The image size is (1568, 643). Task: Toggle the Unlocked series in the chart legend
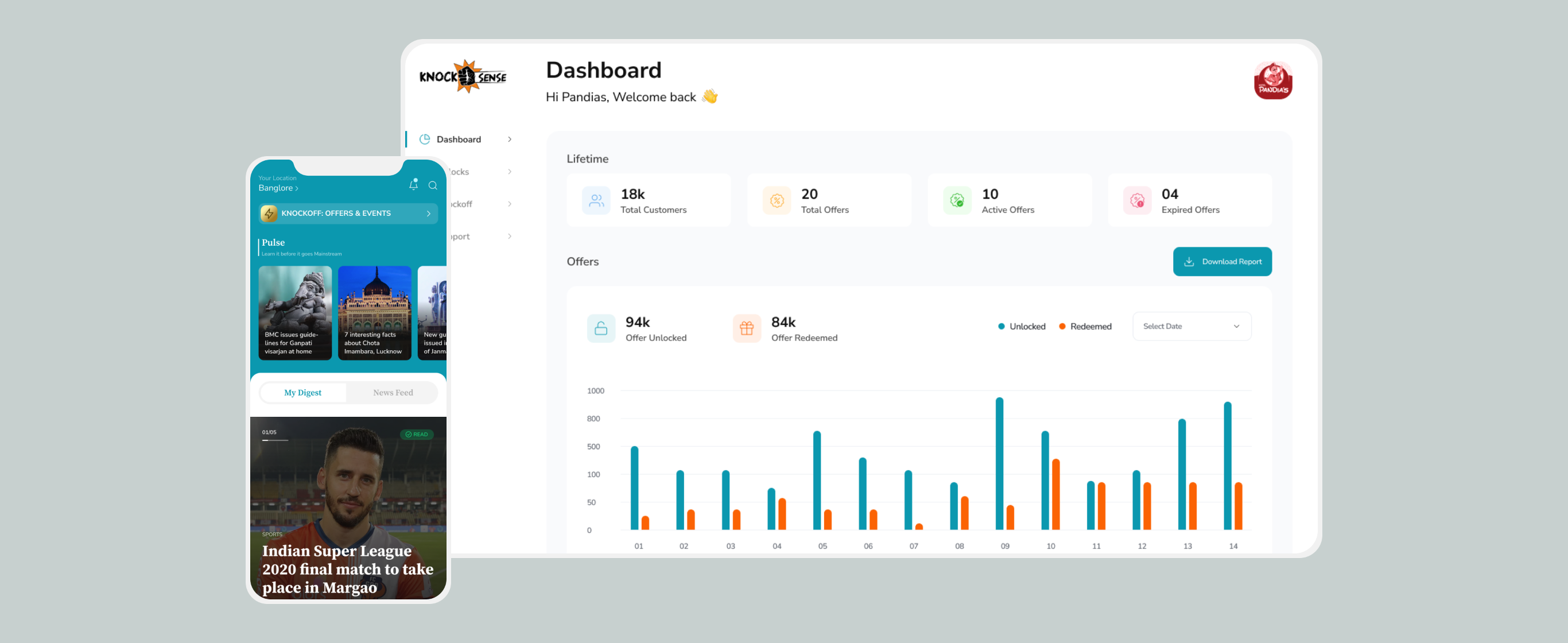point(1022,326)
